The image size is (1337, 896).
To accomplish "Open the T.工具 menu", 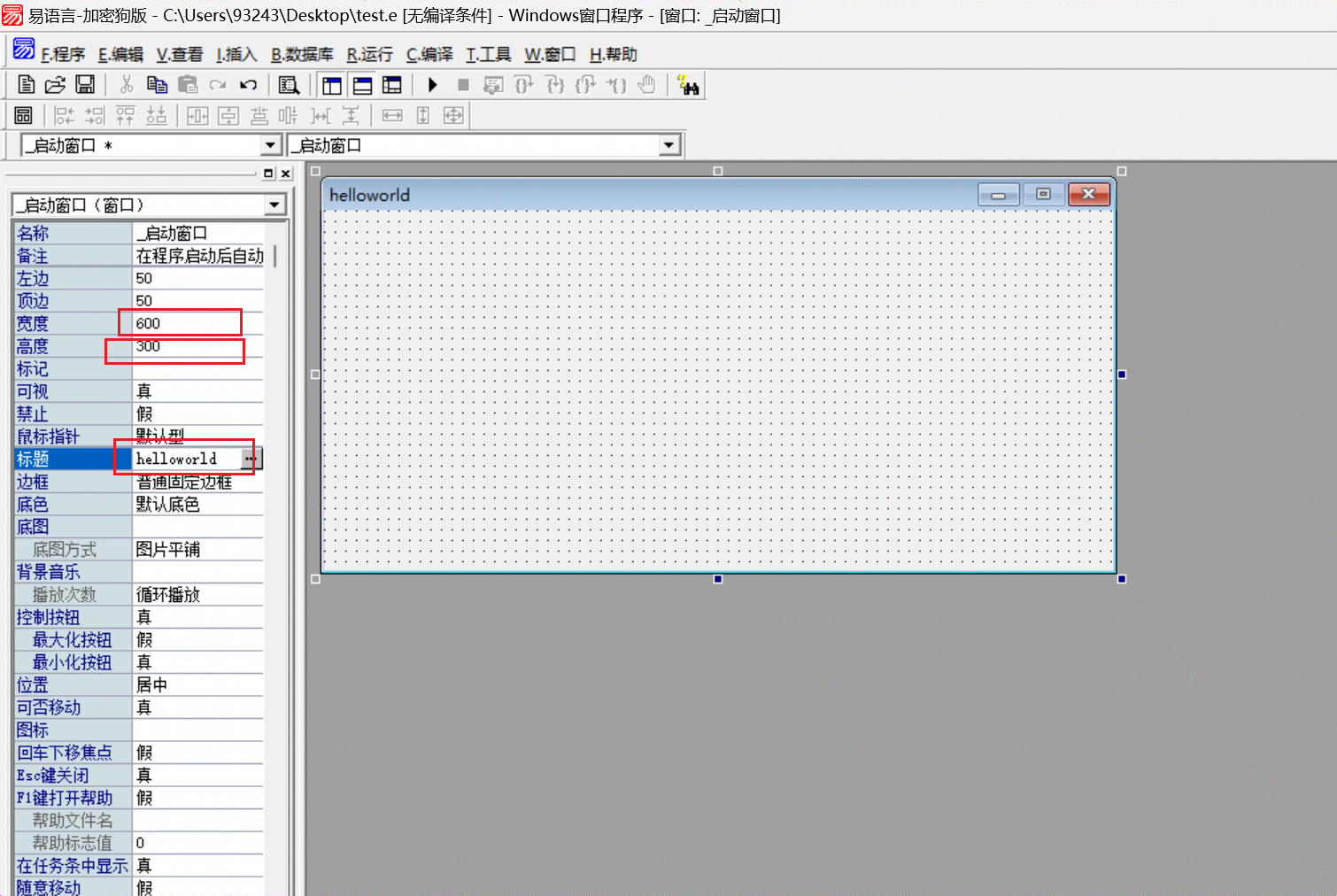I will pos(489,55).
